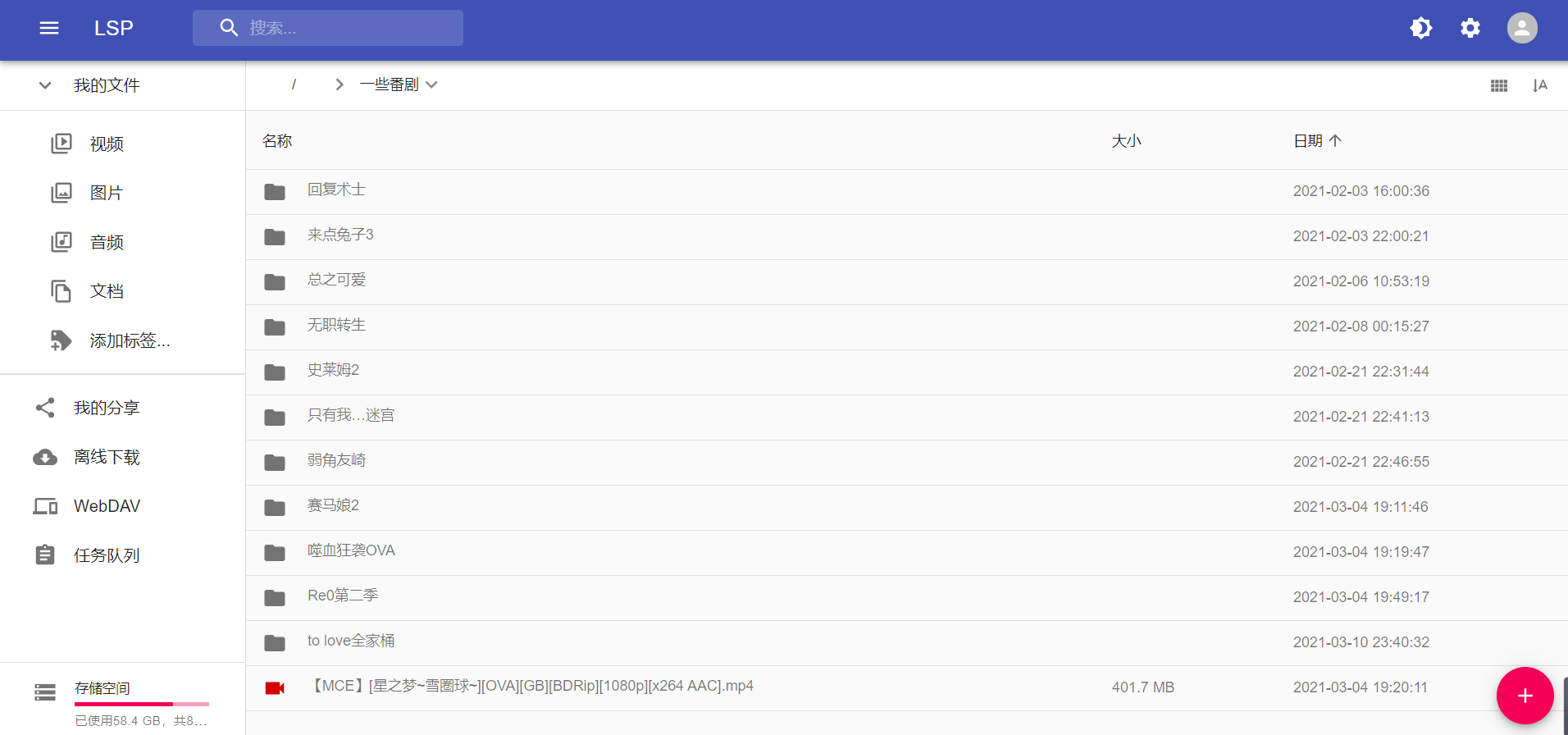Sort by 大小 column header
The height and width of the screenshot is (735, 1568).
point(1126,141)
